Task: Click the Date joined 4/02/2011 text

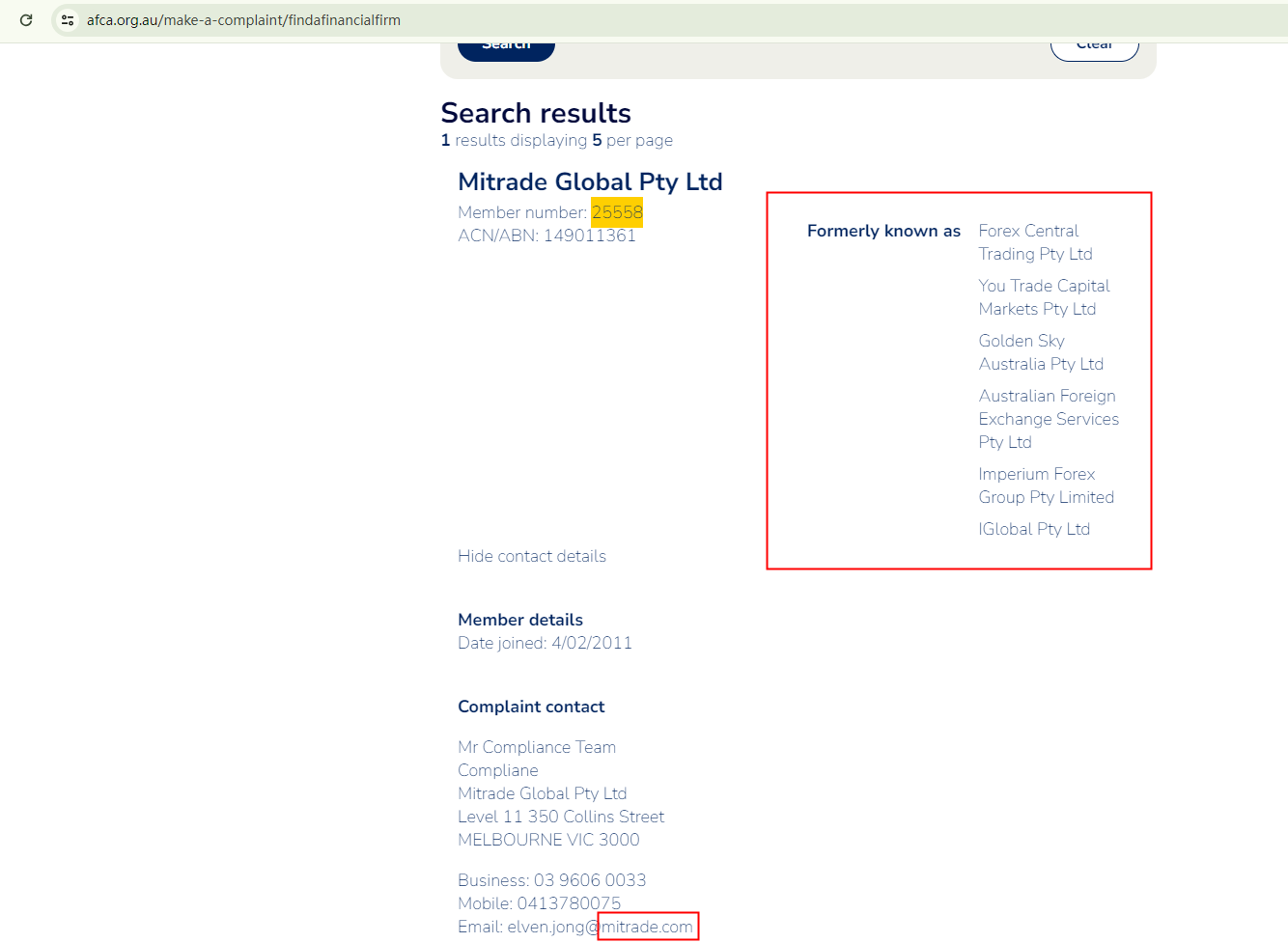Action: point(545,643)
